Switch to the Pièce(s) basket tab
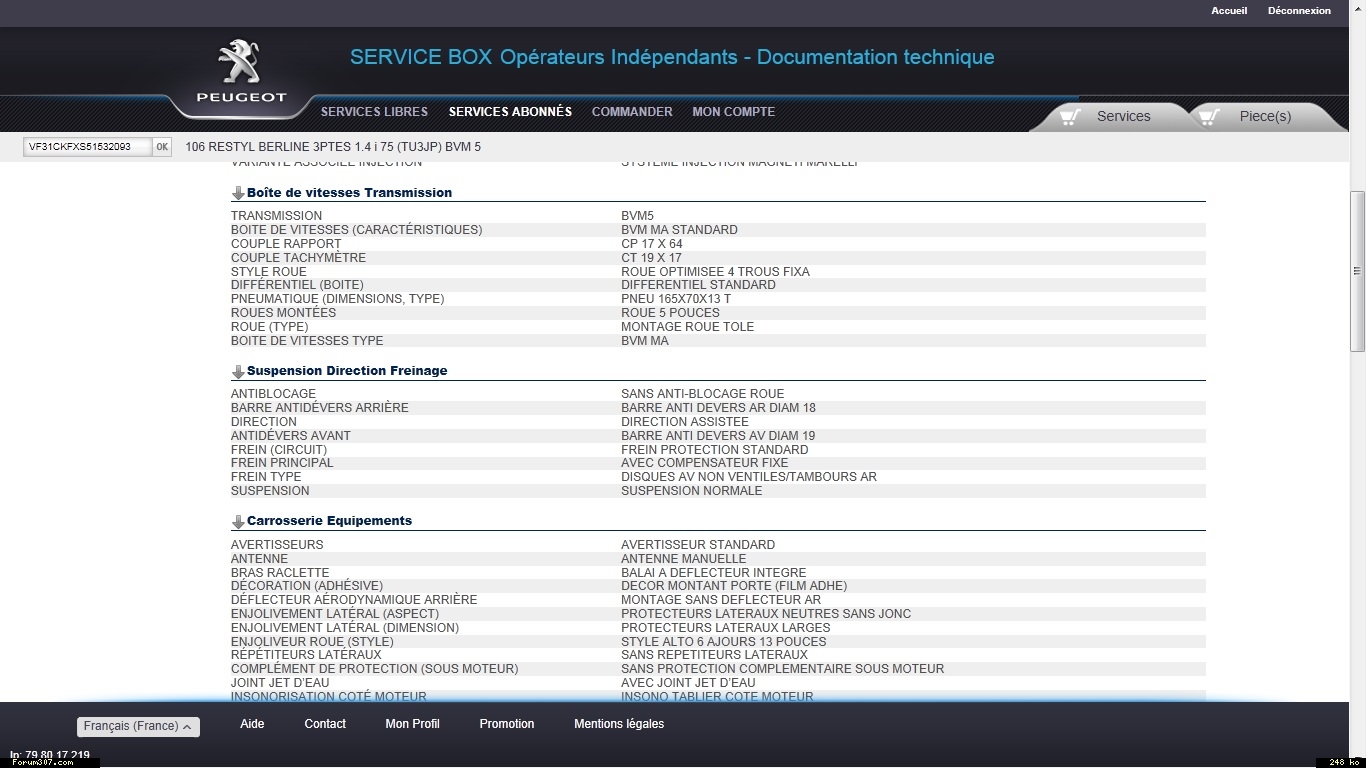This screenshot has width=1366, height=768. tap(1265, 116)
